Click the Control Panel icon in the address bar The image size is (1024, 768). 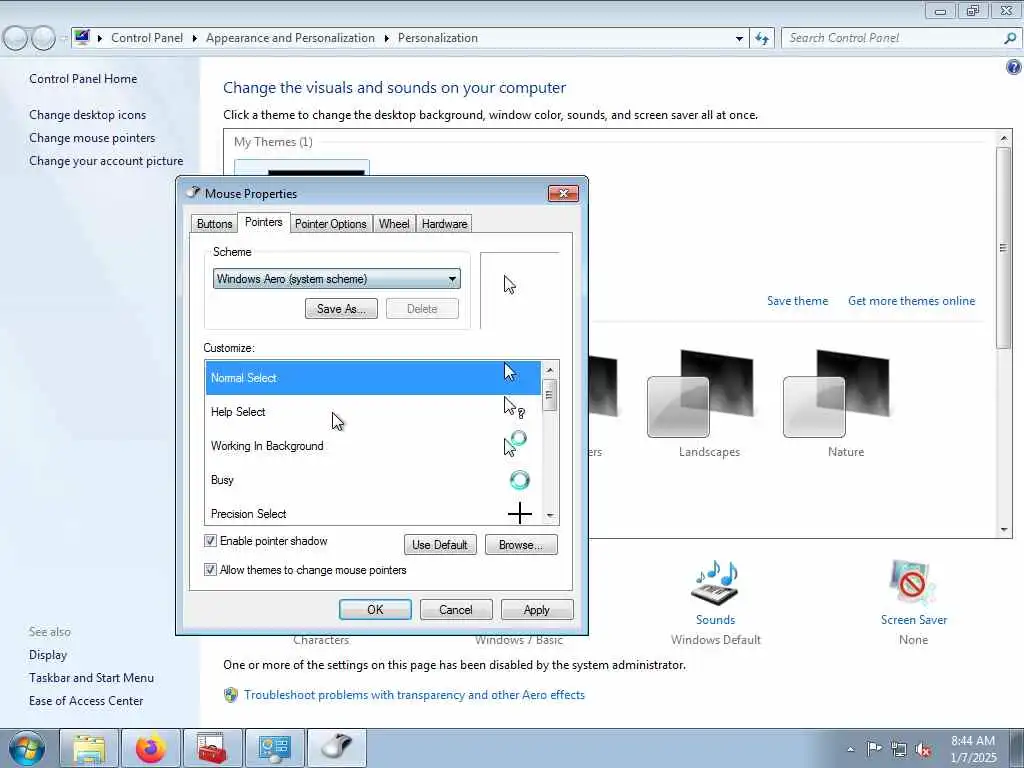(82, 37)
